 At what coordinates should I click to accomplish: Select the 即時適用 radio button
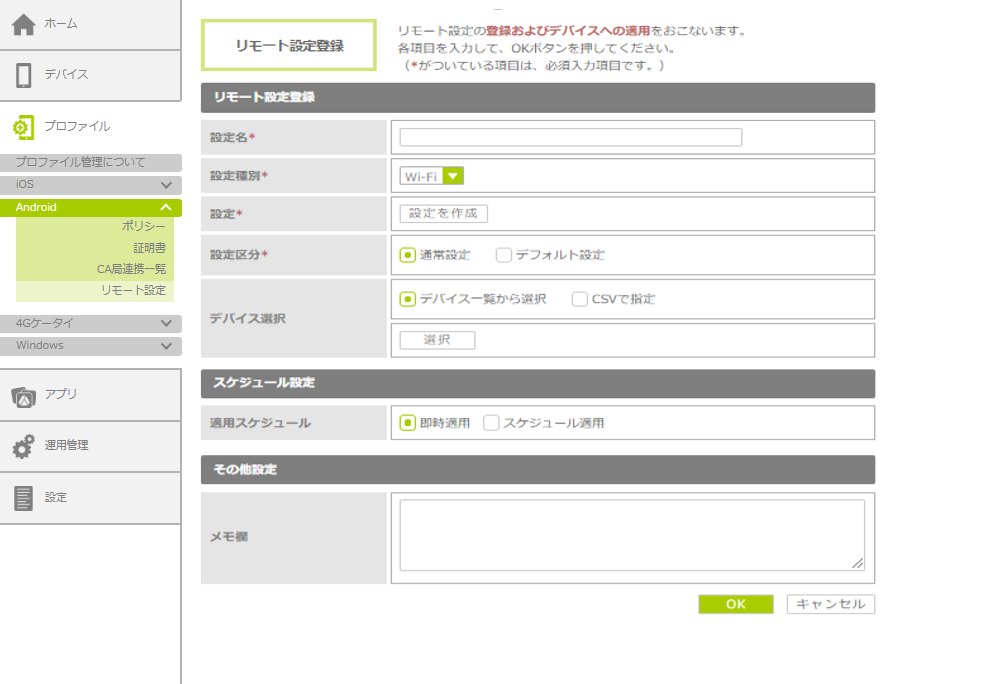(x=408, y=423)
